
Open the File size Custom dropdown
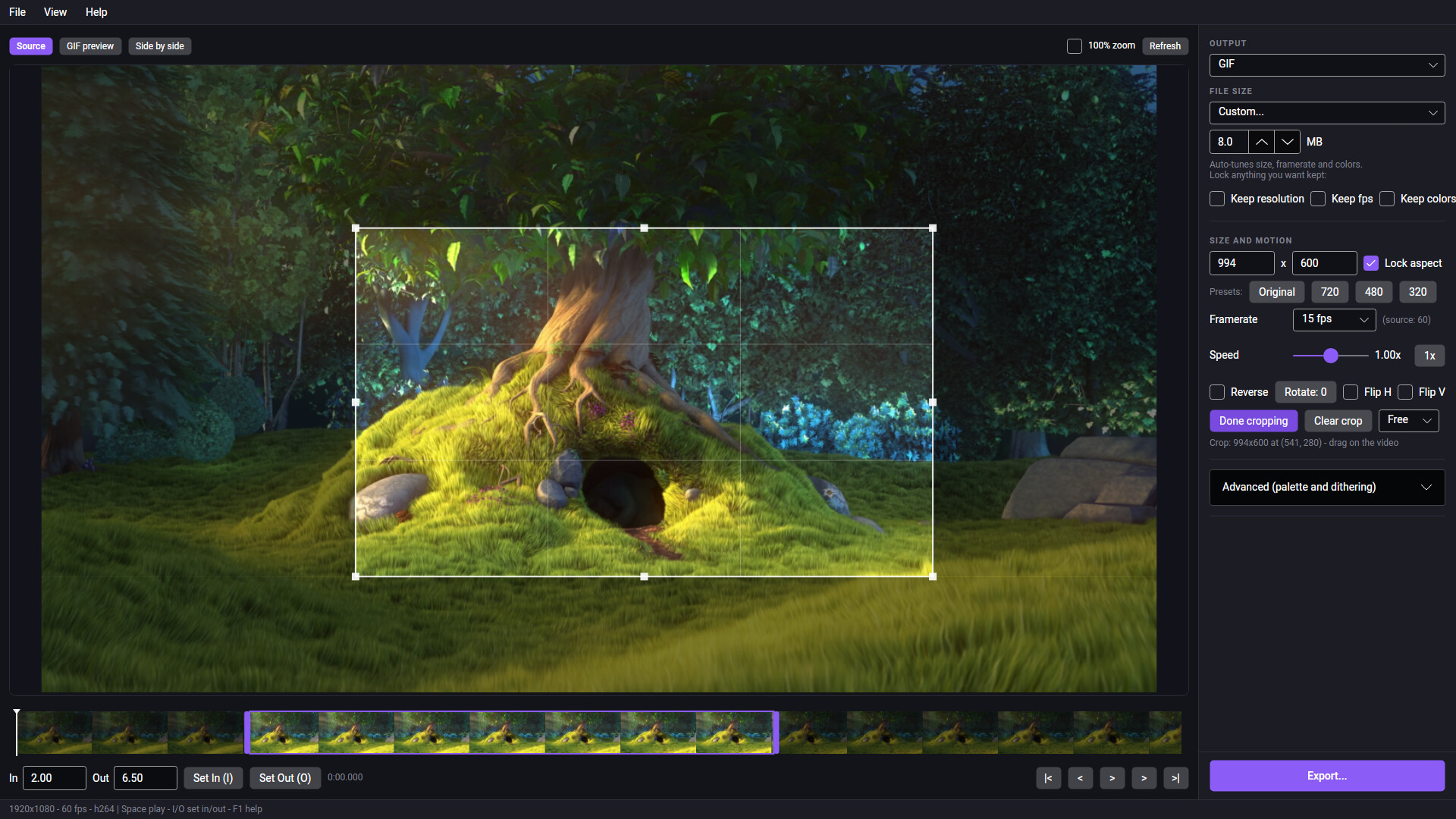tap(1326, 112)
